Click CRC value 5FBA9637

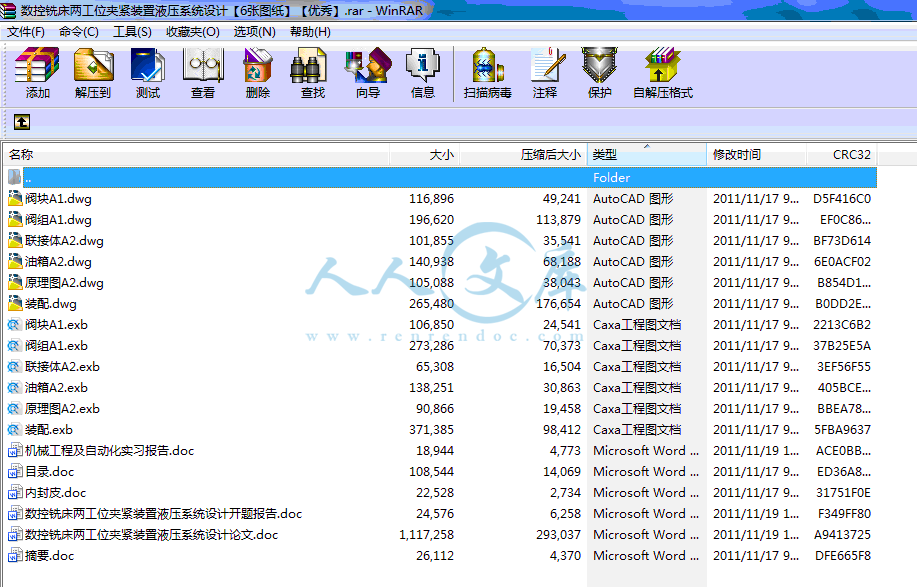(842, 430)
